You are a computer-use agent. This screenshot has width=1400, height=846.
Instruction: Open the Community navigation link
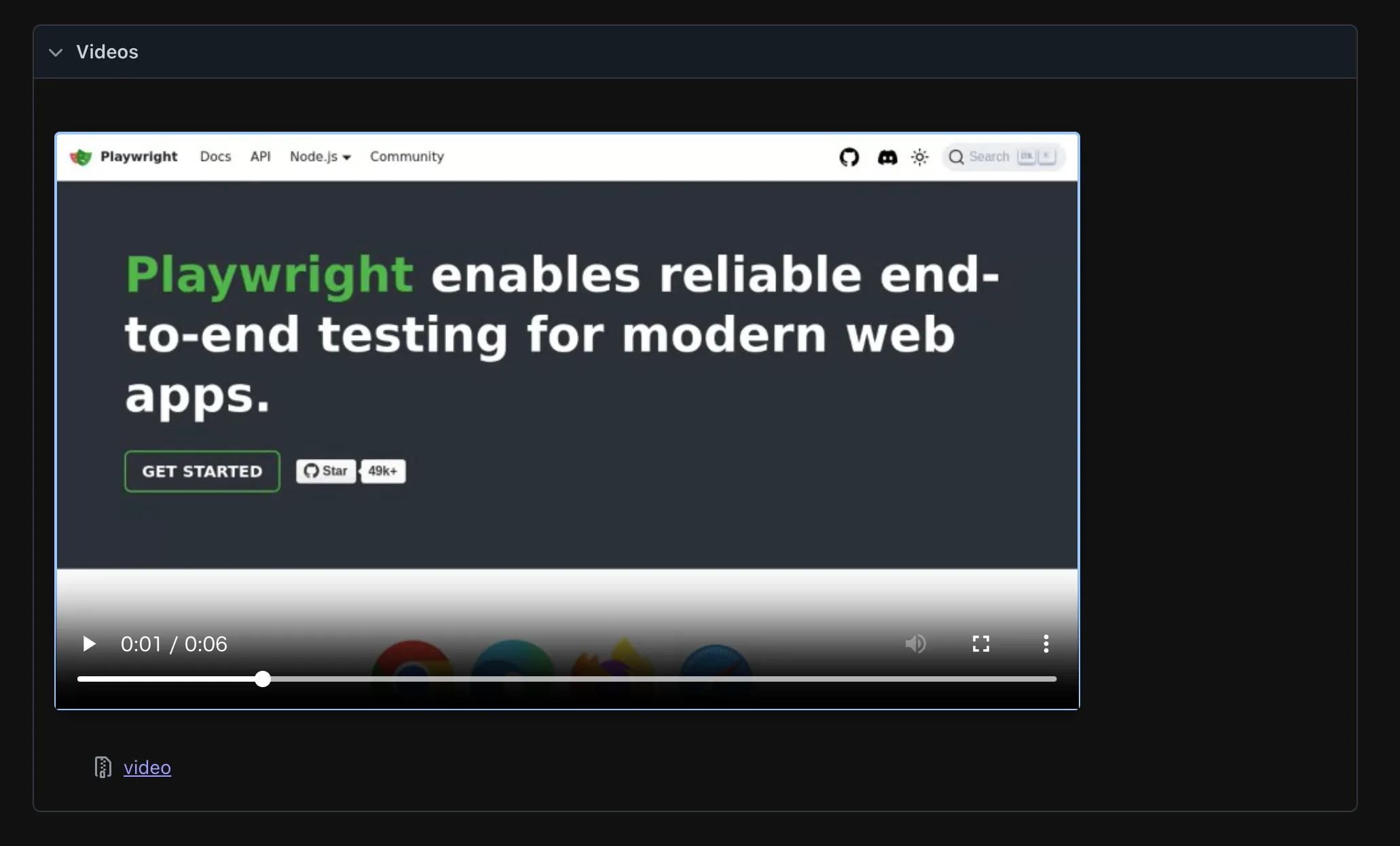click(x=407, y=157)
